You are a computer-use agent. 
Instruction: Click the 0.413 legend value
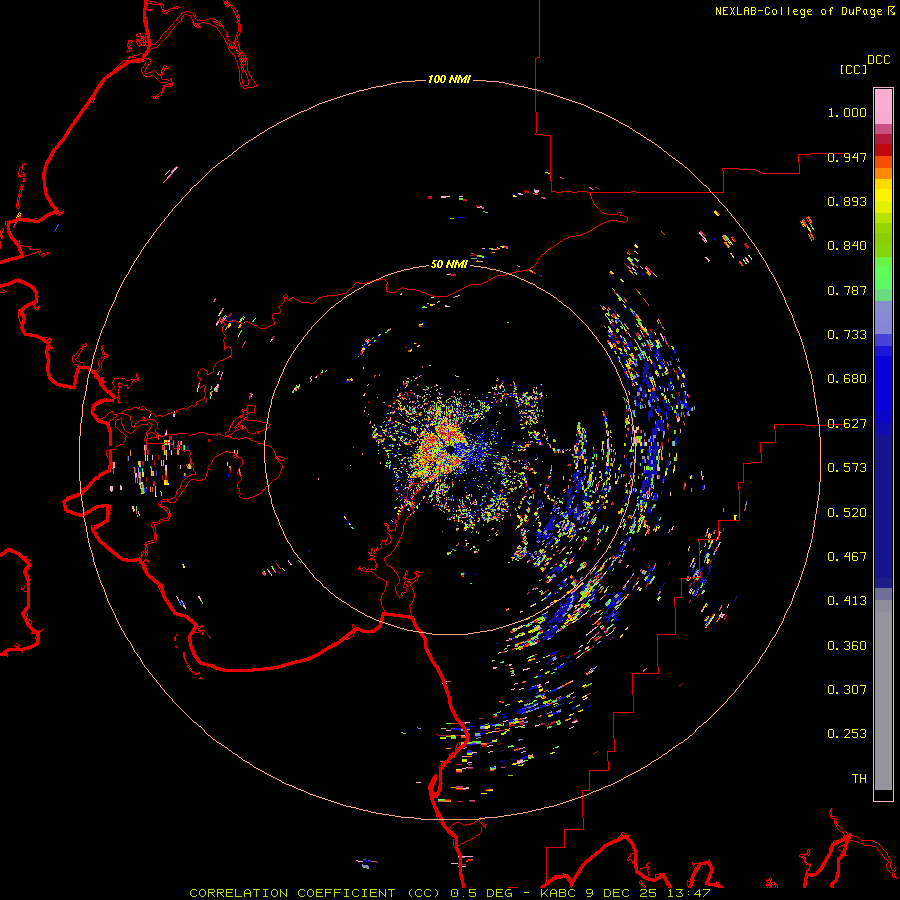point(847,601)
